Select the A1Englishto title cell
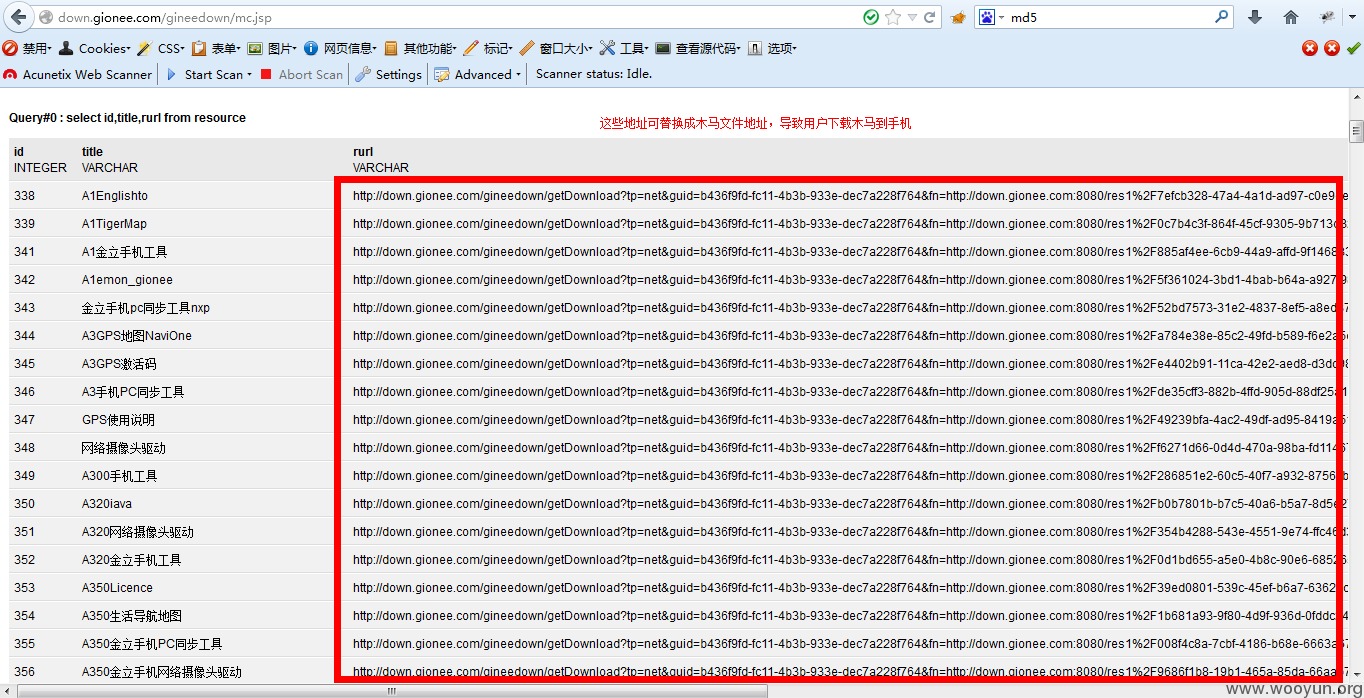Screen dimensions: 1364x698 point(115,196)
